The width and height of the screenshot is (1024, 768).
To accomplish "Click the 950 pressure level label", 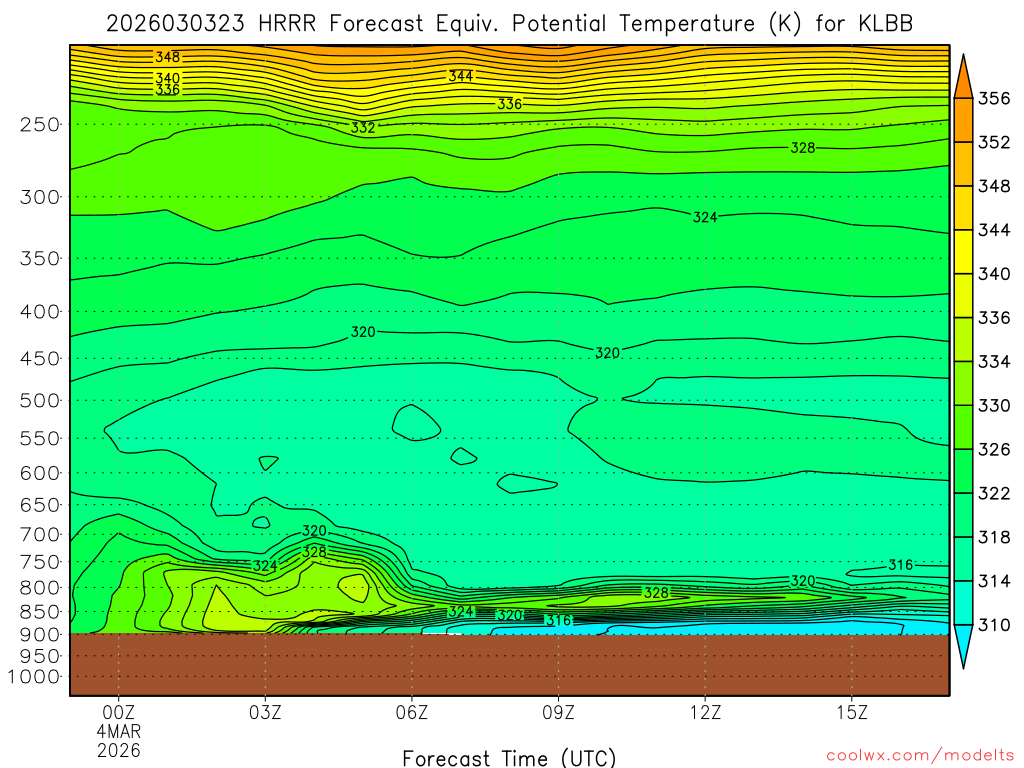I will 40,656.
